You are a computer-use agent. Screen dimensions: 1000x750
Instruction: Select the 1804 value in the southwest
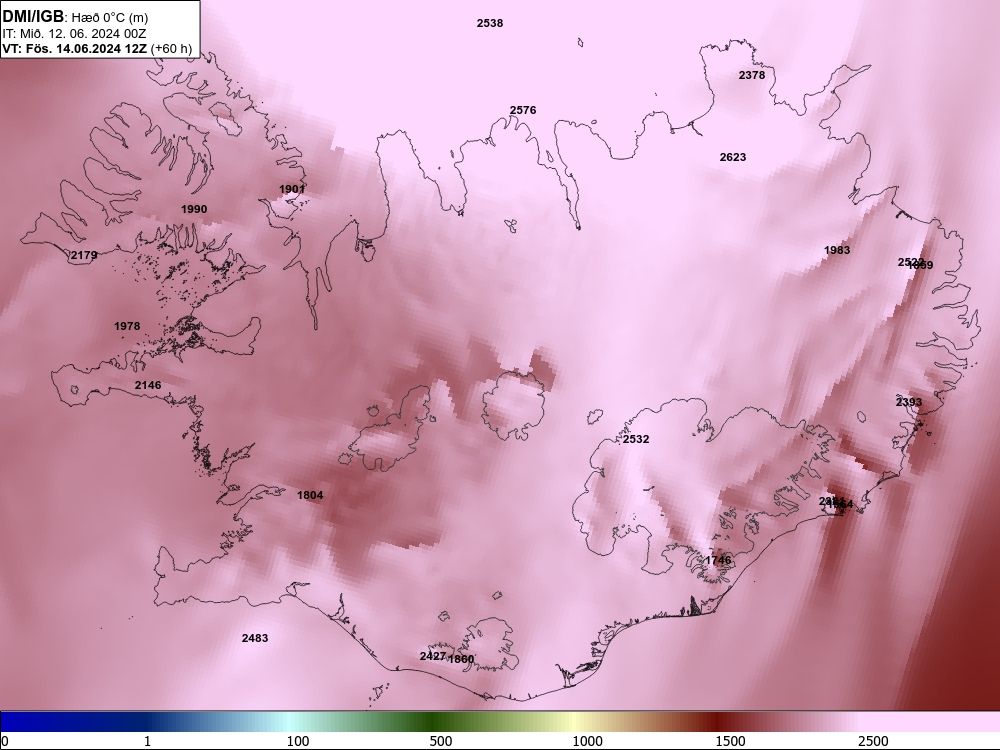[310, 495]
